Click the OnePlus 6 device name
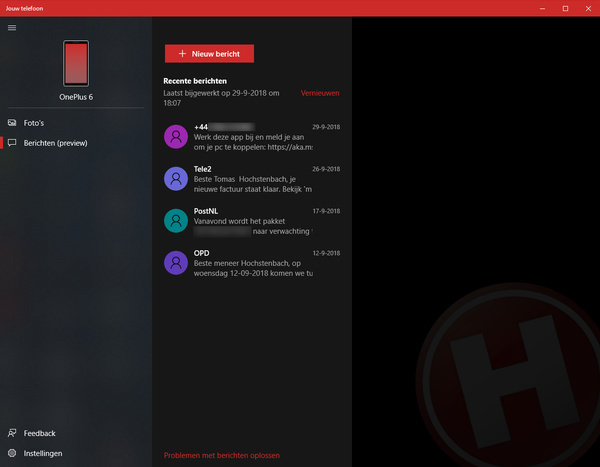The height and width of the screenshot is (467, 600). 76,97
